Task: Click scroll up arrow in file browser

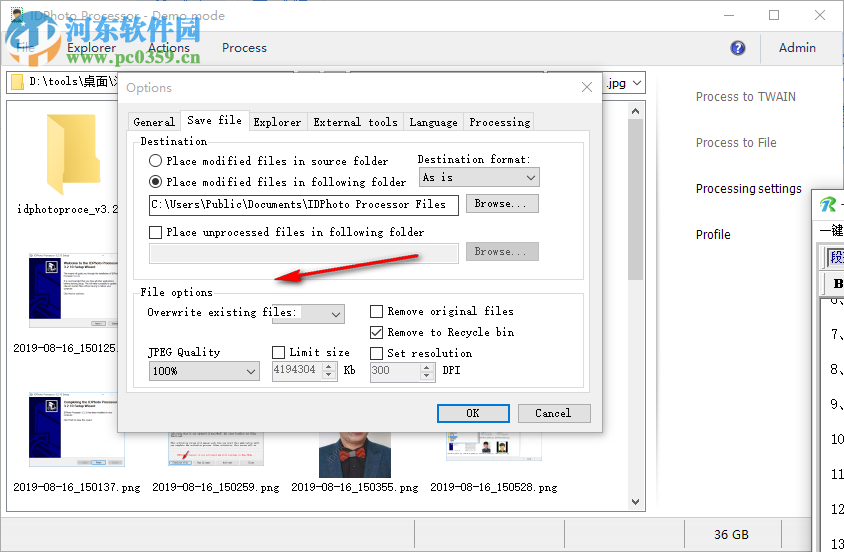Action: pyautogui.click(x=636, y=111)
